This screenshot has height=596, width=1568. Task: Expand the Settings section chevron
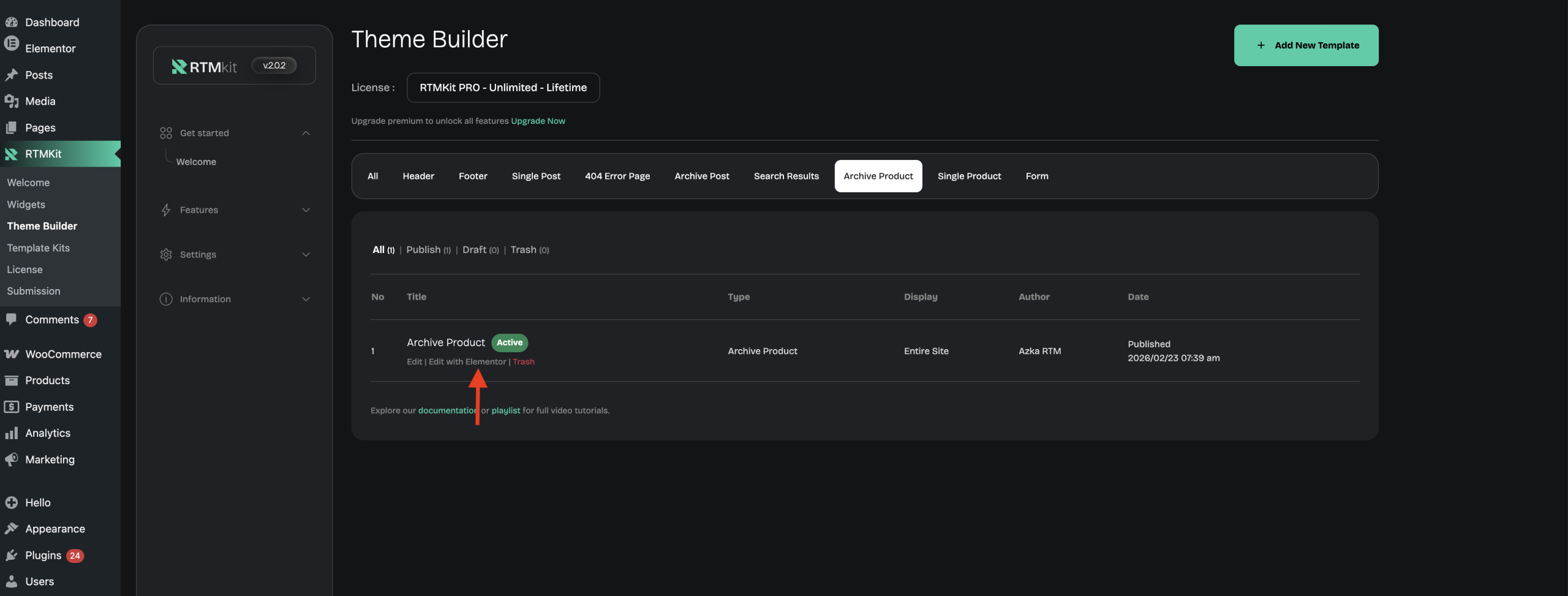[x=306, y=255]
